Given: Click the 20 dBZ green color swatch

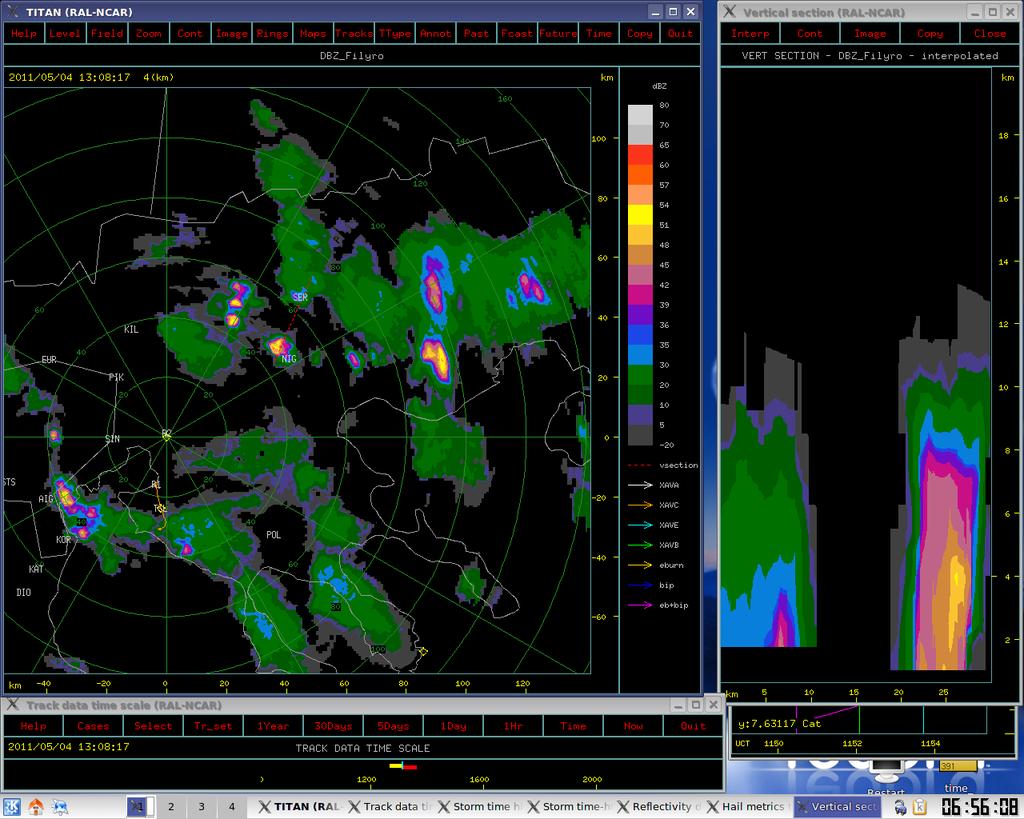Looking at the screenshot, I should 640,375.
